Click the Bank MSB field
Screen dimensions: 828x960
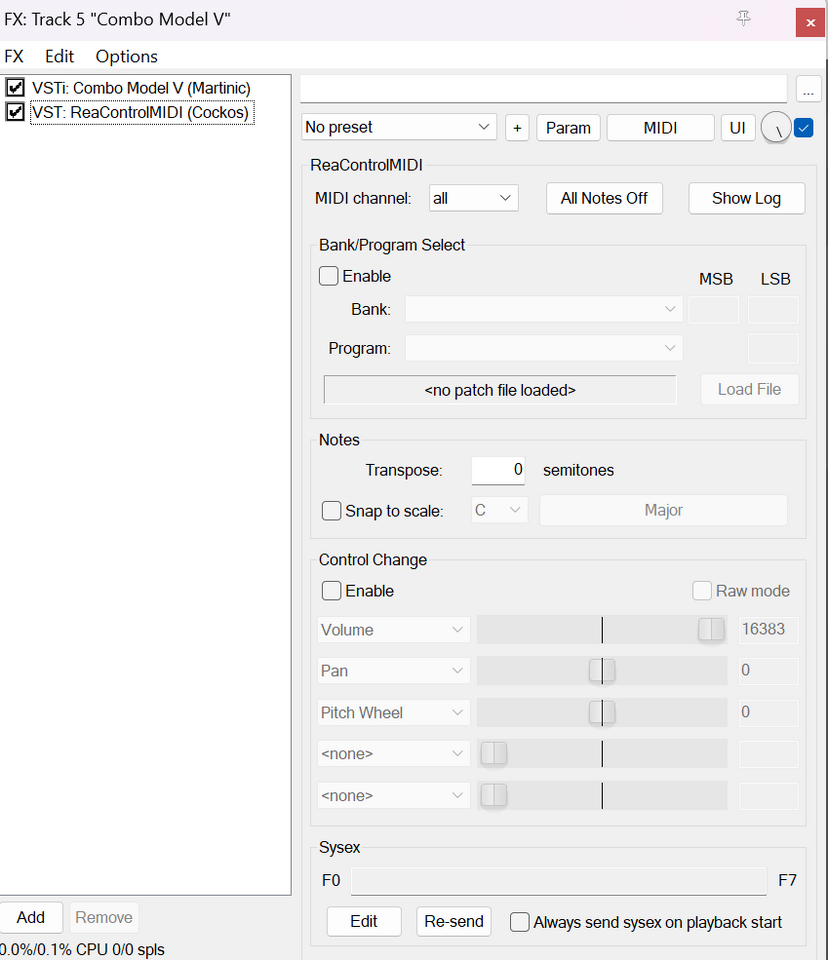[x=714, y=309]
